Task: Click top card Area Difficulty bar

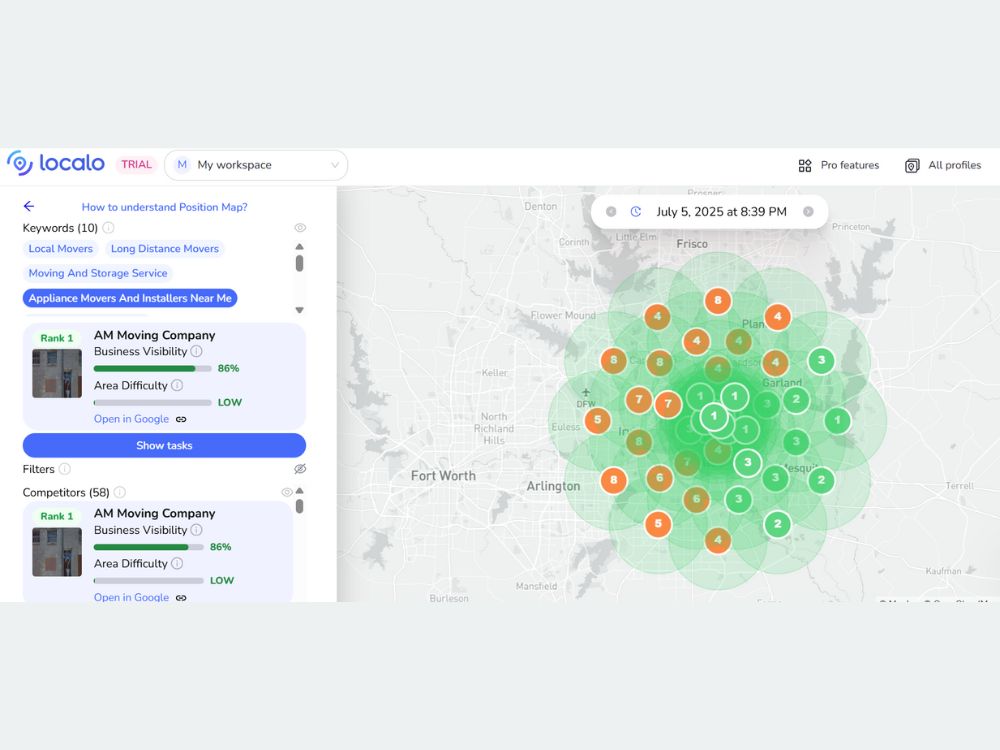Action: click(152, 402)
